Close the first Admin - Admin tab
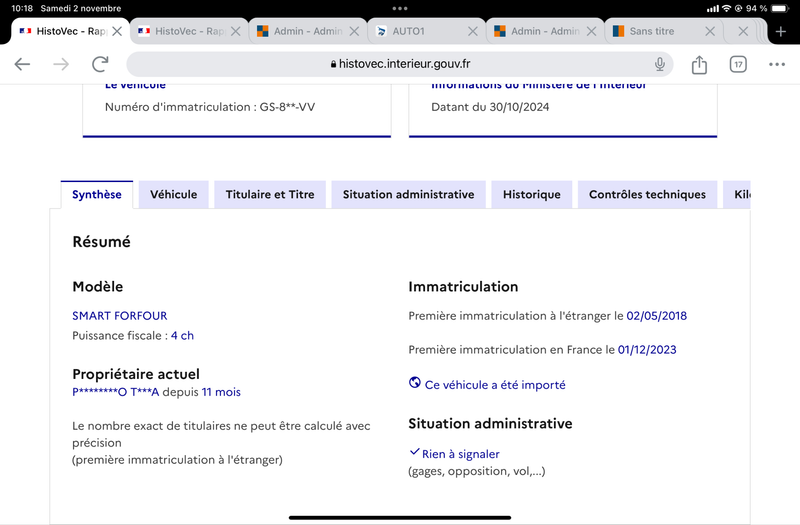The width and height of the screenshot is (800, 525). [x=354, y=32]
